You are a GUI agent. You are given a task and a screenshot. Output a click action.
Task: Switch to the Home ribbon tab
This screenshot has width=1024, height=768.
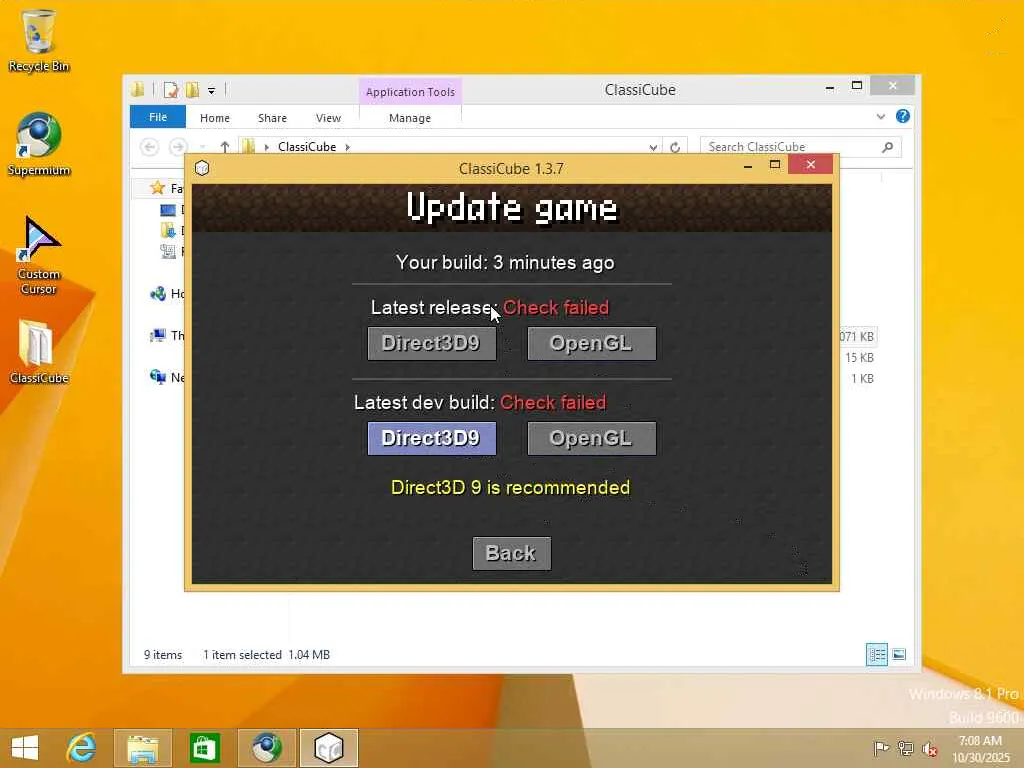click(x=215, y=118)
